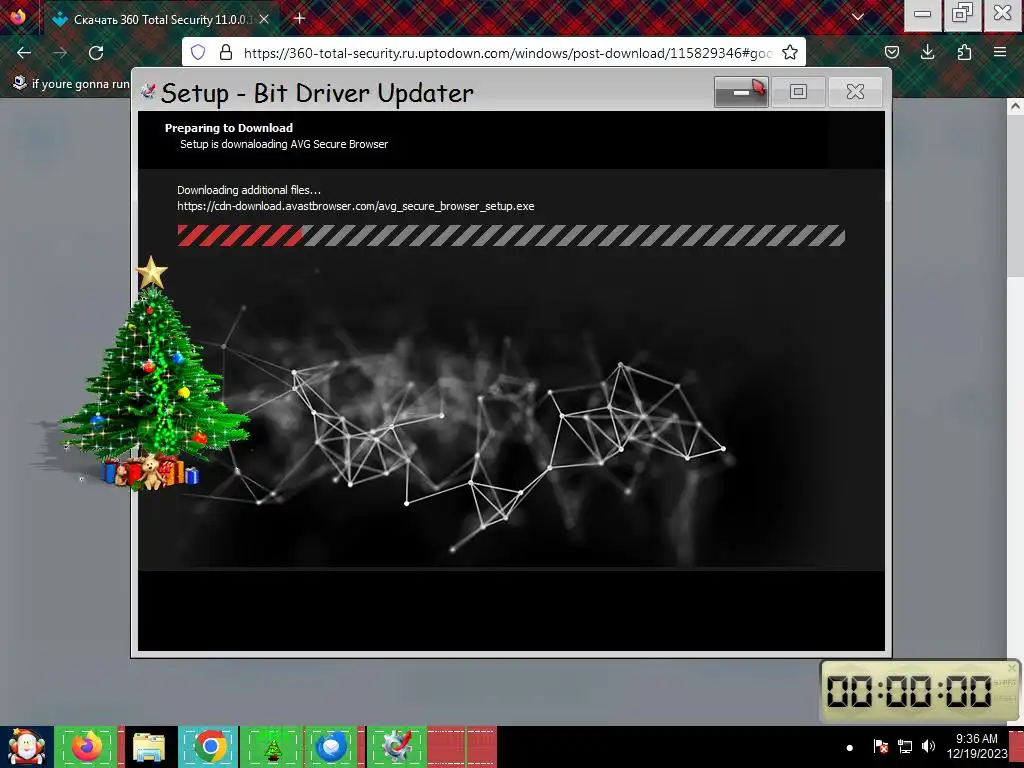Click 'Setup is downaloading AVG Secure Browser' text
The image size is (1024, 768).
coord(284,144)
